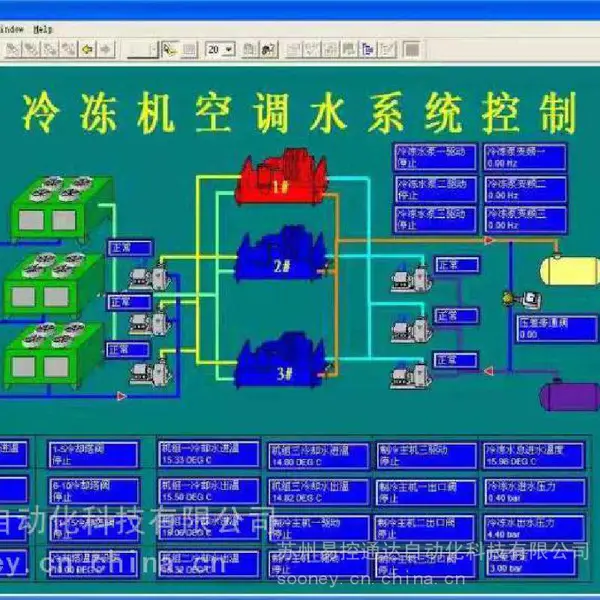The width and height of the screenshot is (600, 600).
Task: Click the 正常 box beside top cooling tower
Action: point(130,248)
